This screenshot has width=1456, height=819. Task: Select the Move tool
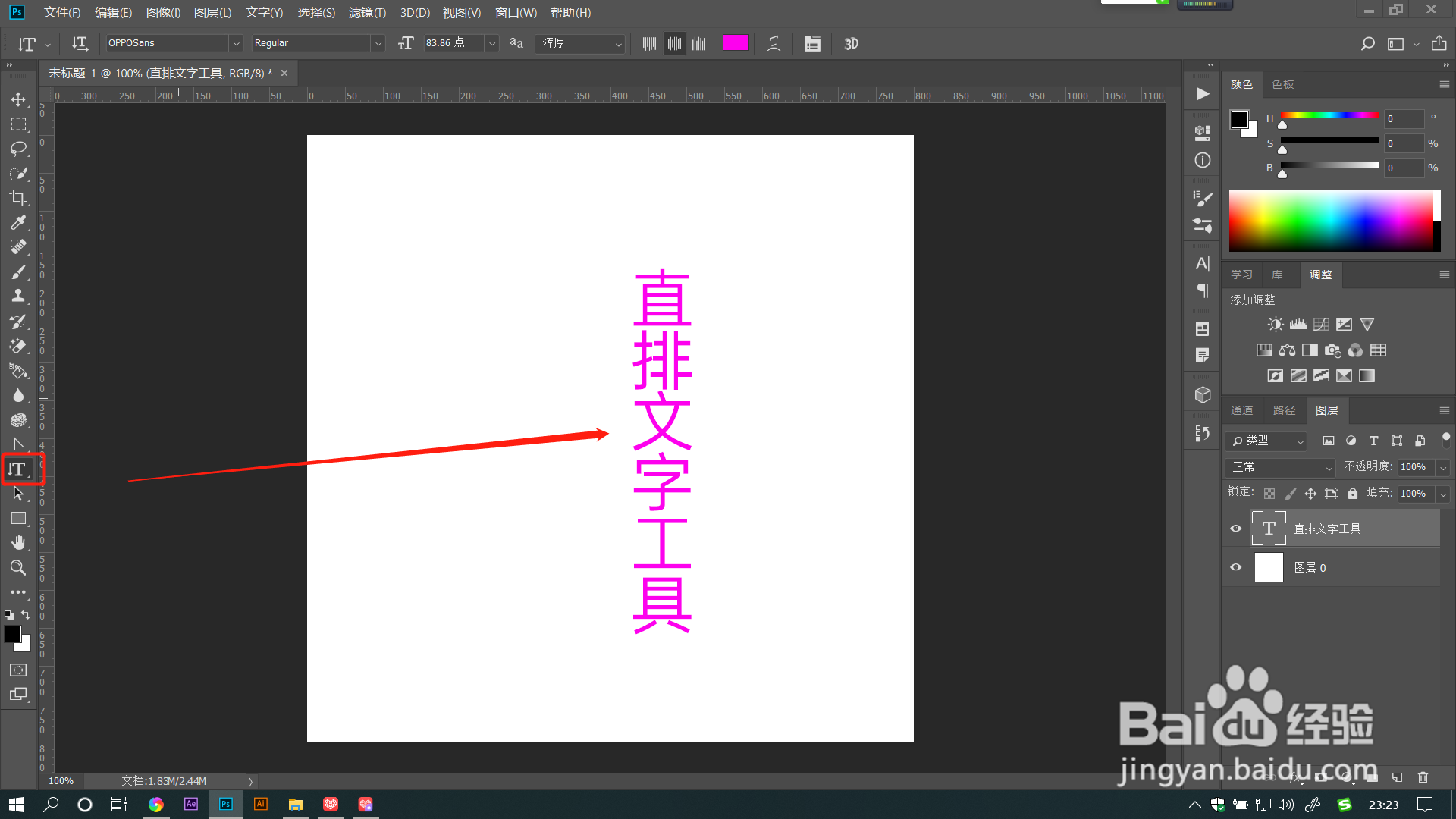click(18, 99)
